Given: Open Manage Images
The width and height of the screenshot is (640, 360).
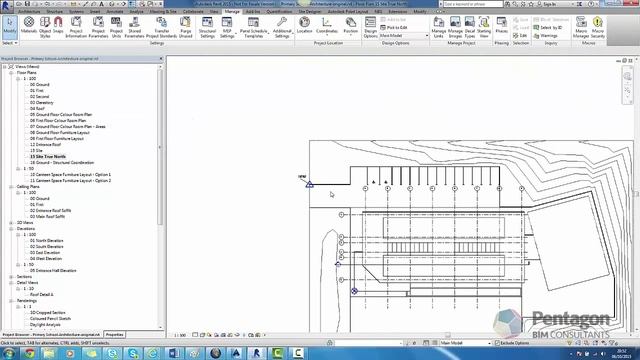Looking at the screenshot, I should point(455,27).
